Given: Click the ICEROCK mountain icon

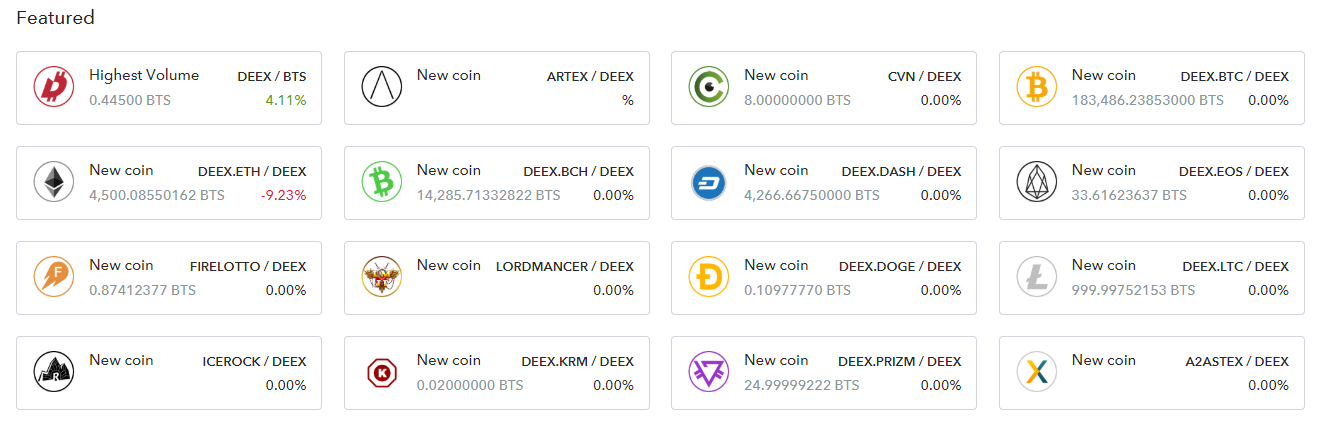Looking at the screenshot, I should pyautogui.click(x=54, y=372).
